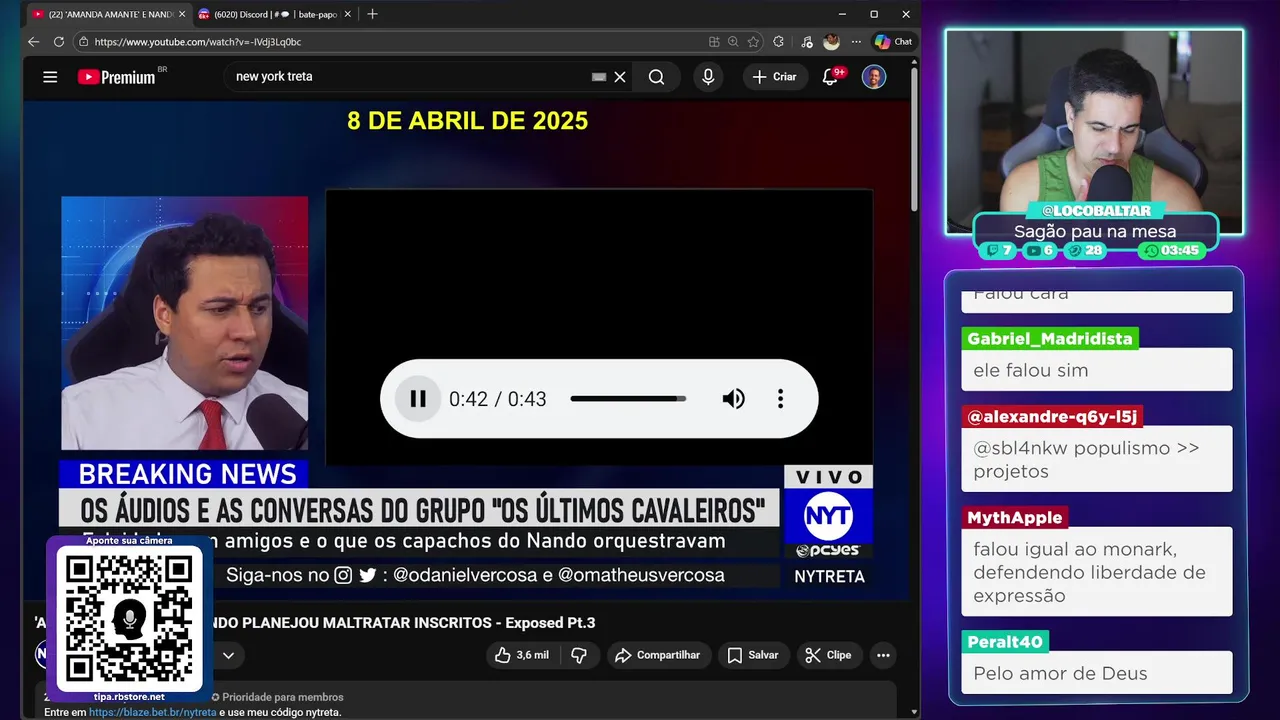1280x720 pixels.
Task: Open YouTube account avatar menu
Action: point(874,77)
